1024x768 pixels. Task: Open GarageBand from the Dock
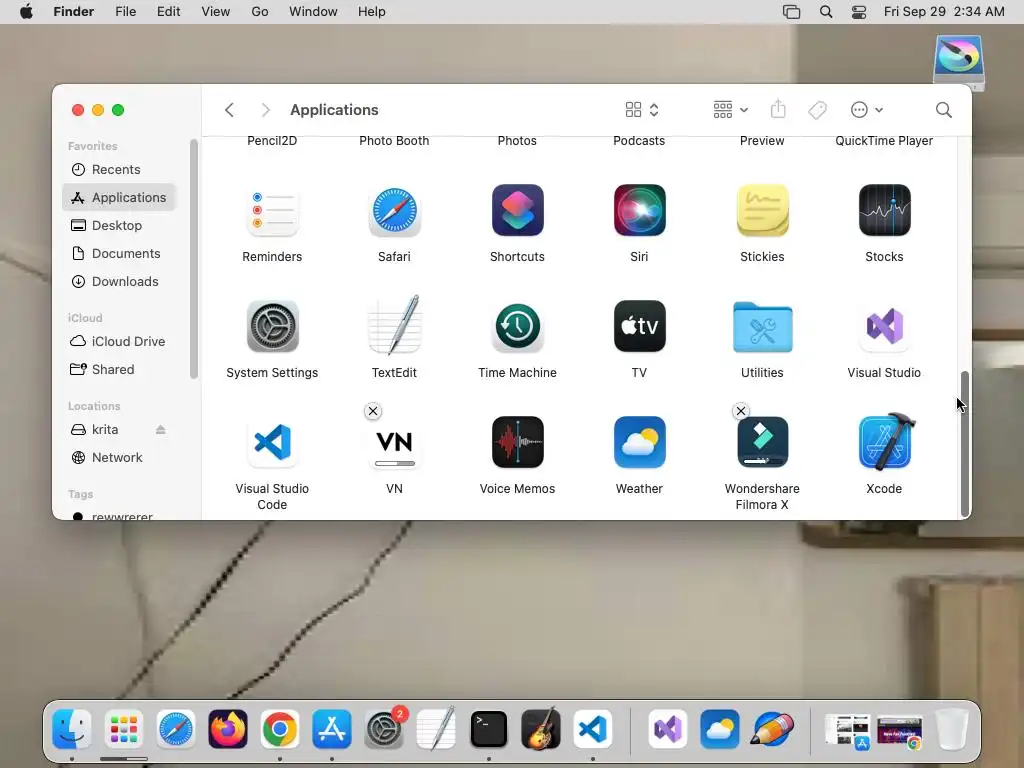point(541,728)
